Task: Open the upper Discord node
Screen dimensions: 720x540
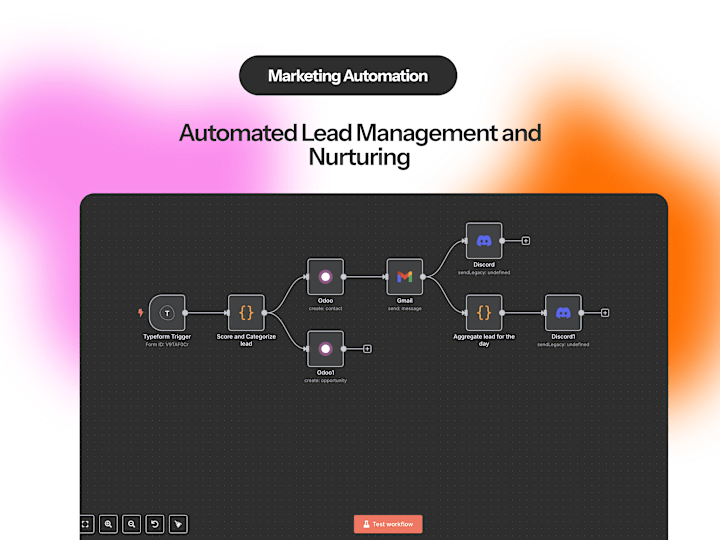Action: 484,241
